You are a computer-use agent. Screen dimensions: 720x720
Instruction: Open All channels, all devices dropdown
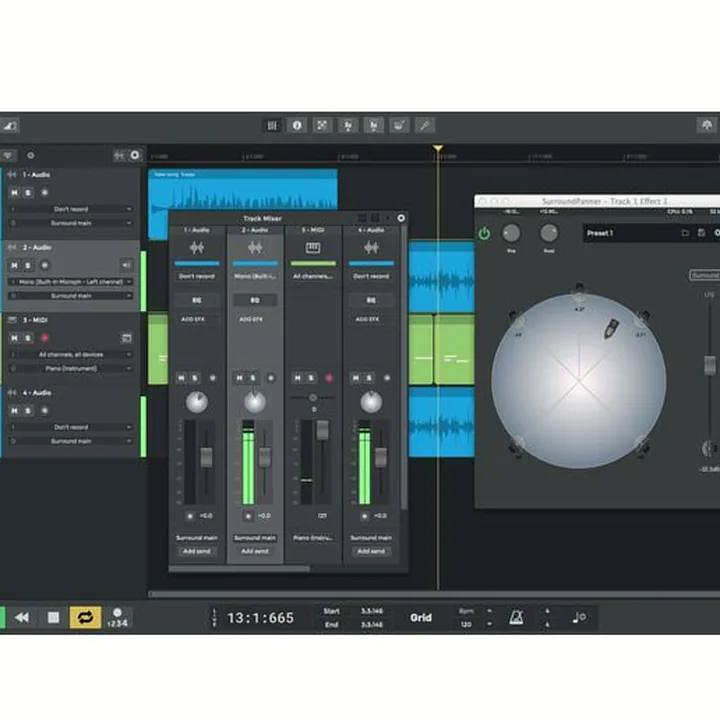(x=71, y=354)
